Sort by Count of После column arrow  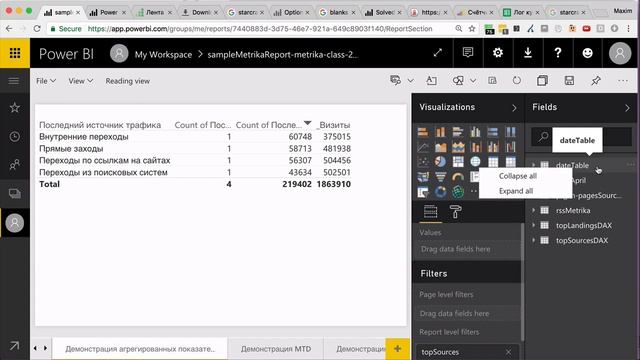(x=308, y=122)
